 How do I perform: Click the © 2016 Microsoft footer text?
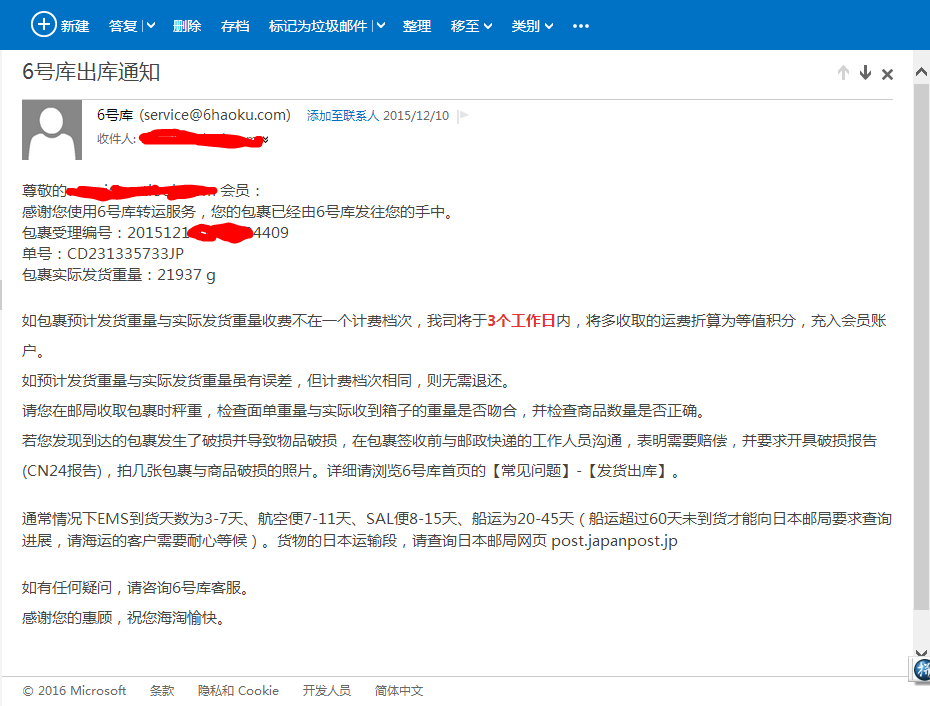tap(74, 691)
